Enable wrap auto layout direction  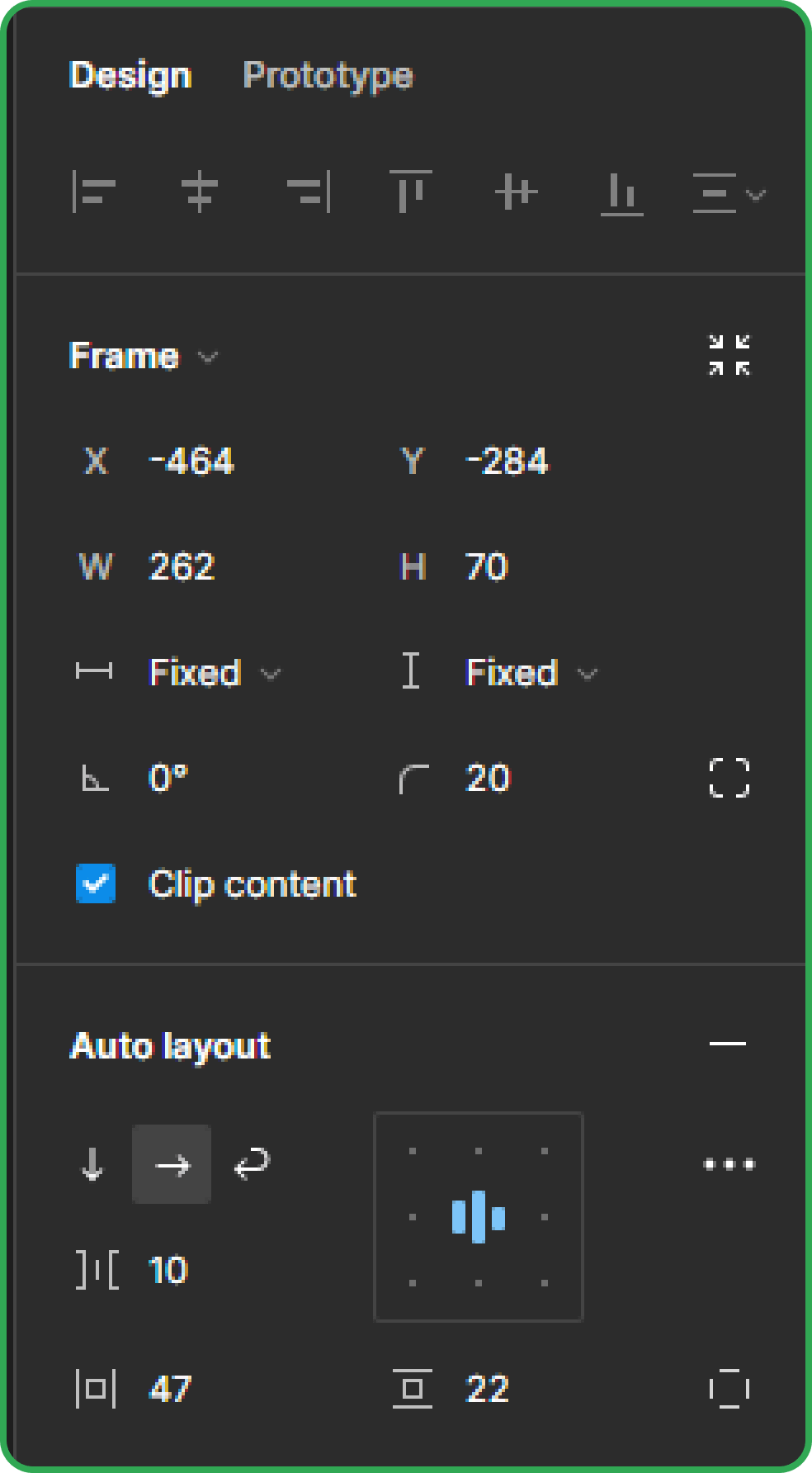pos(252,1164)
